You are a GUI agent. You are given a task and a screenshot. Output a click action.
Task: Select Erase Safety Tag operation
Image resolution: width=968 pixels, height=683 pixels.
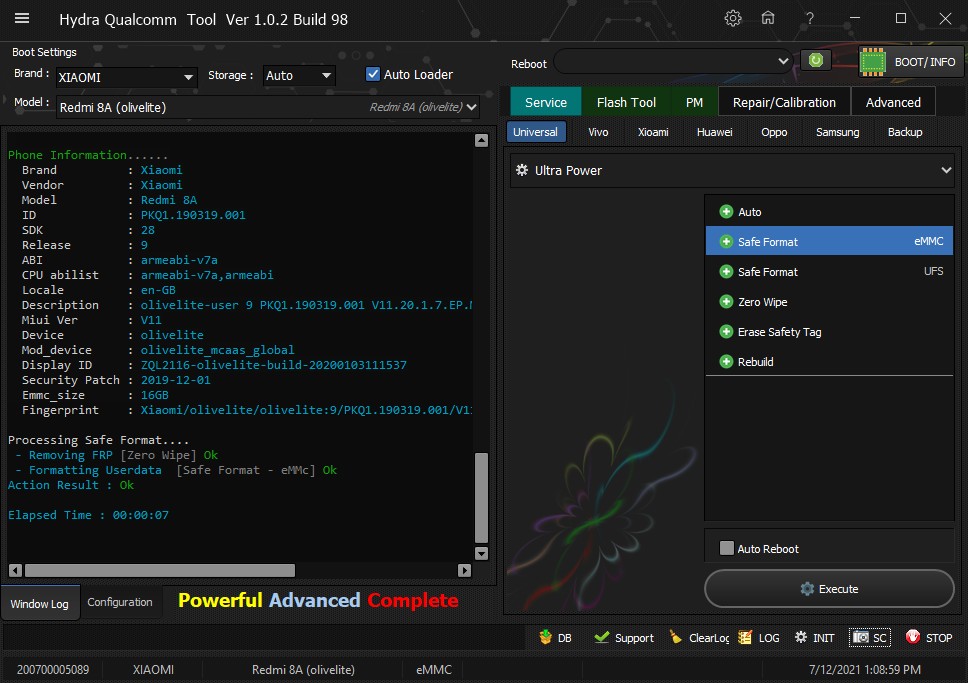pyautogui.click(x=829, y=332)
